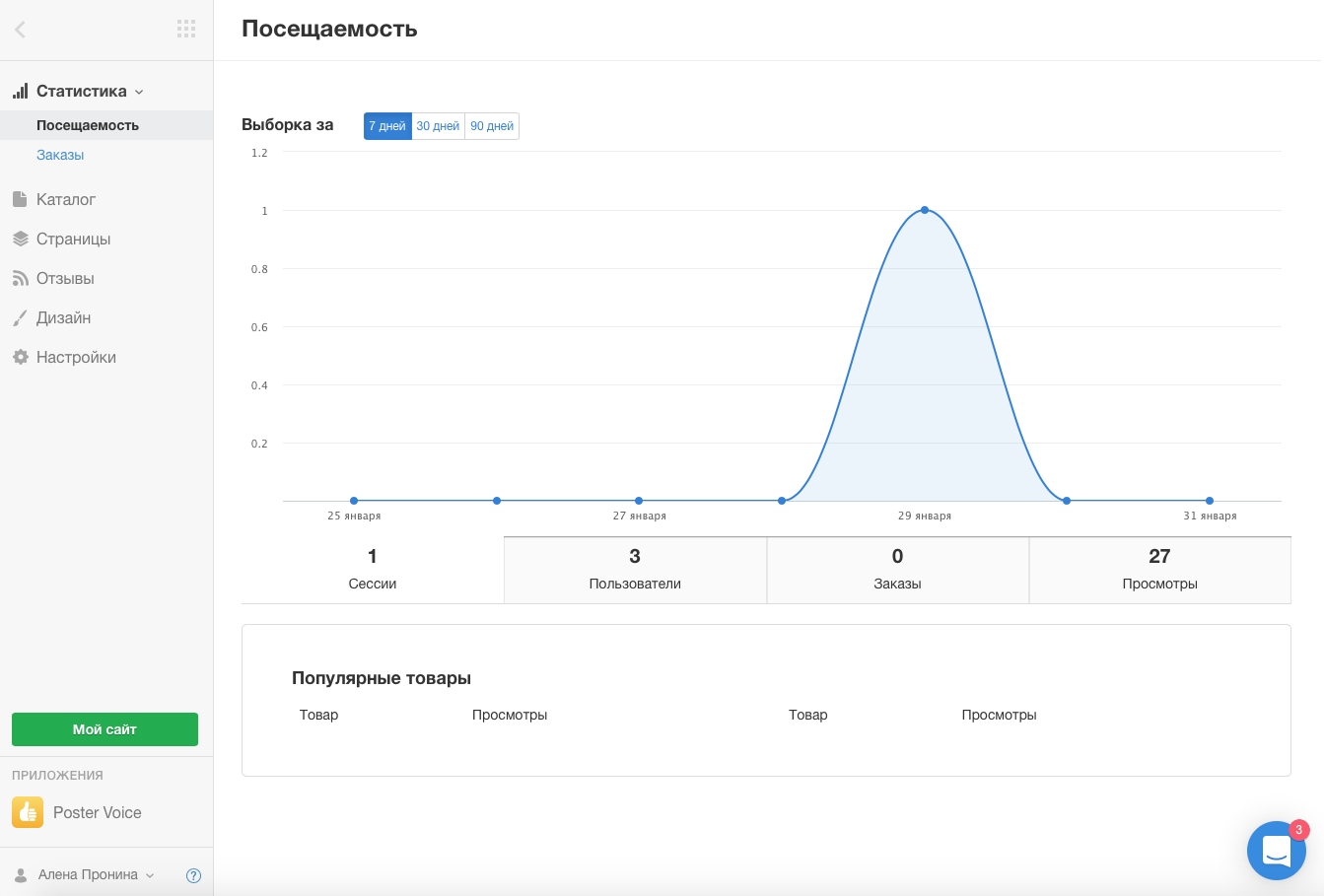The image size is (1324, 896).
Task: Click the Отзывы feed icon
Action: pos(20,279)
